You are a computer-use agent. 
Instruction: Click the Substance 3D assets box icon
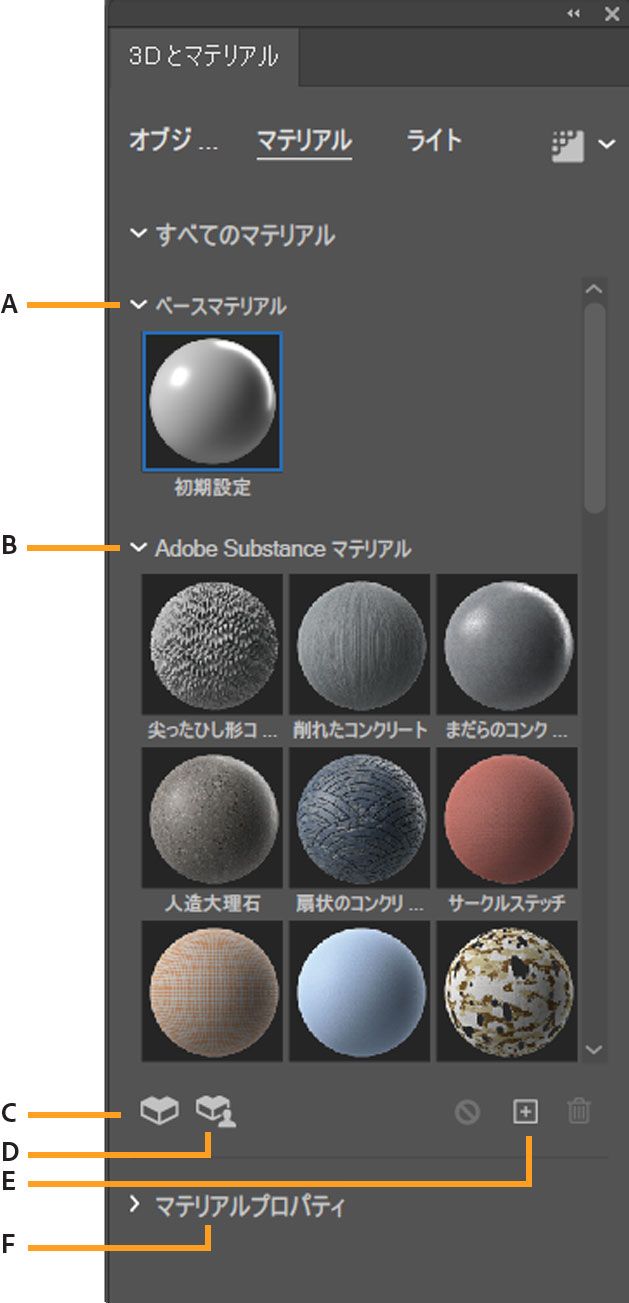tap(159, 1111)
